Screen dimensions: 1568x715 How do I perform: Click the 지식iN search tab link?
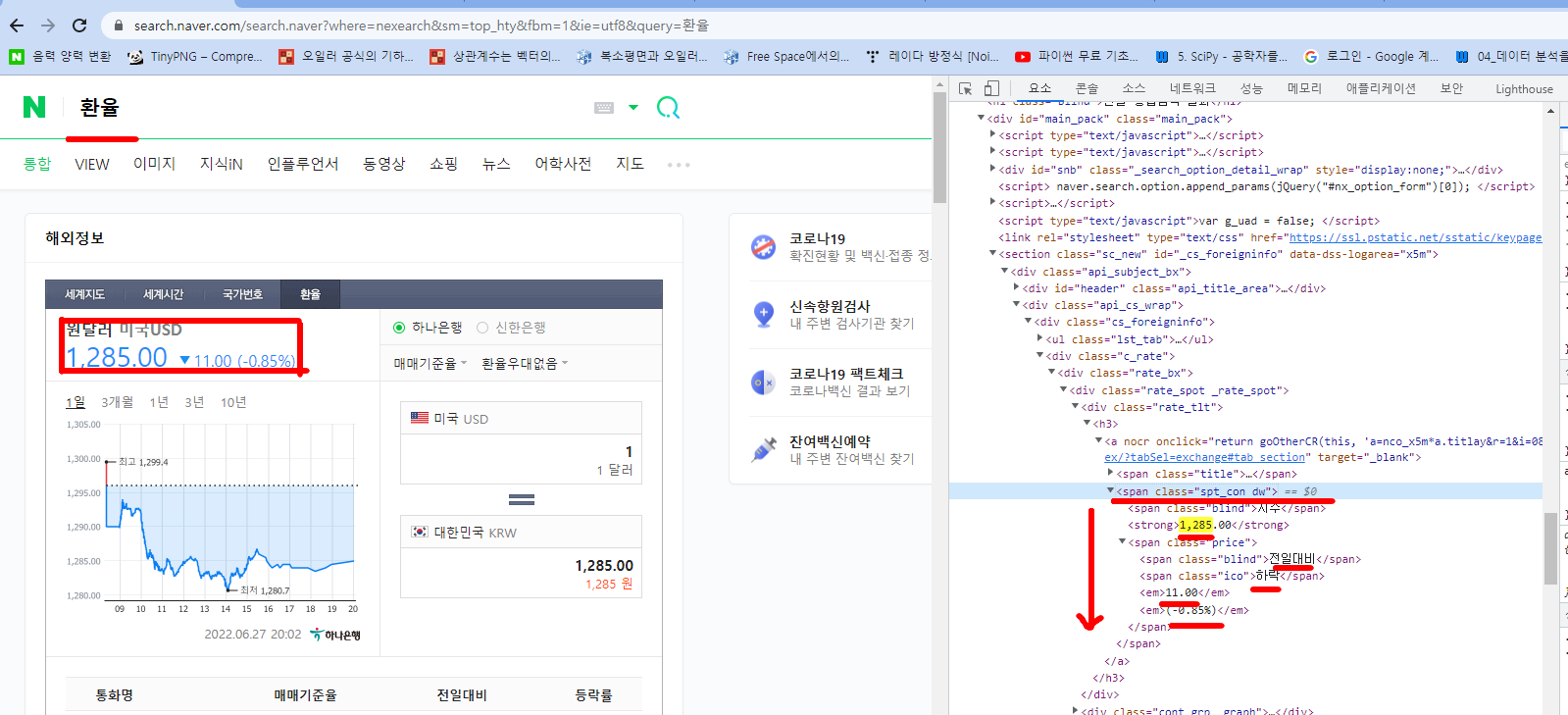point(222,164)
